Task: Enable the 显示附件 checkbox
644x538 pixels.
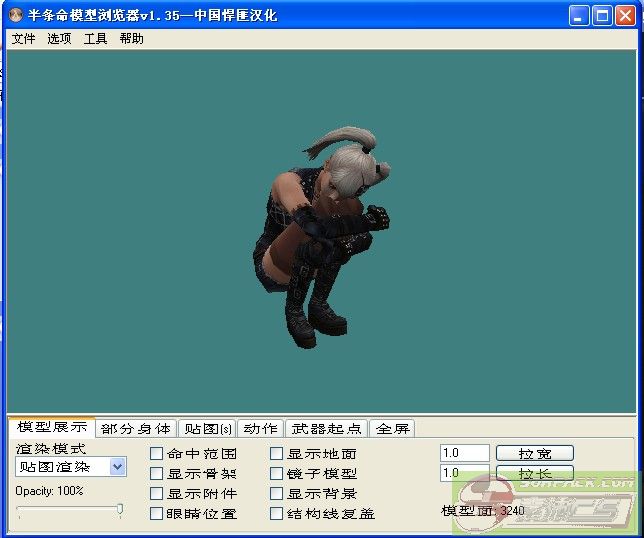Action: click(156, 493)
